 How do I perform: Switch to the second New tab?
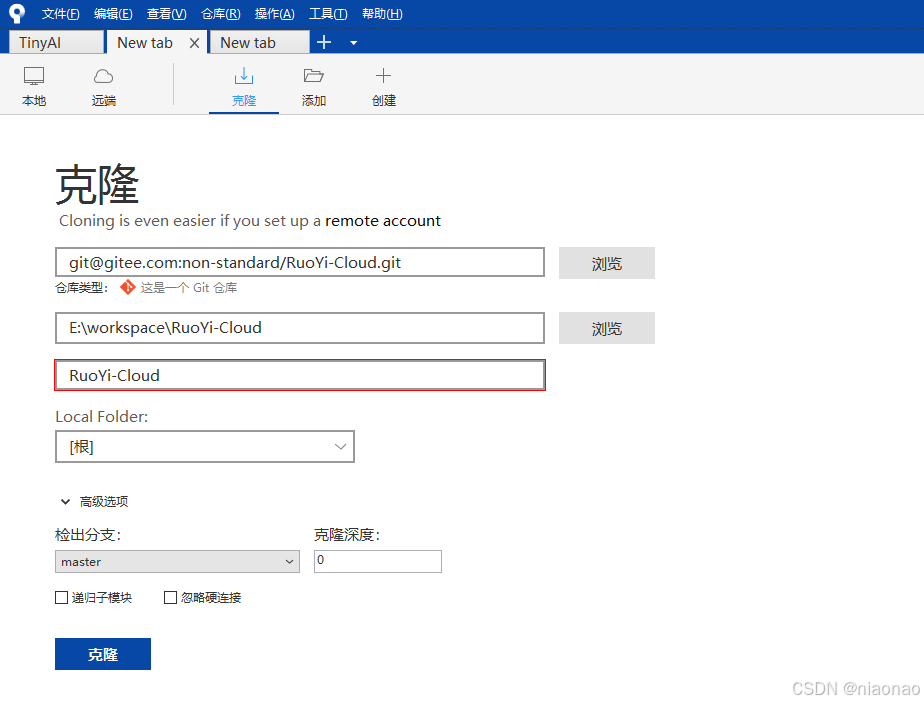[259, 42]
